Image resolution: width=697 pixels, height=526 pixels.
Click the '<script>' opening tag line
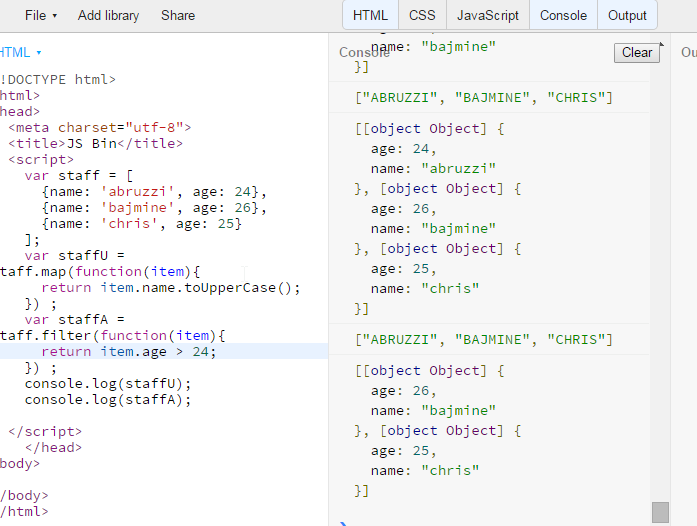pyautogui.click(x=41, y=160)
